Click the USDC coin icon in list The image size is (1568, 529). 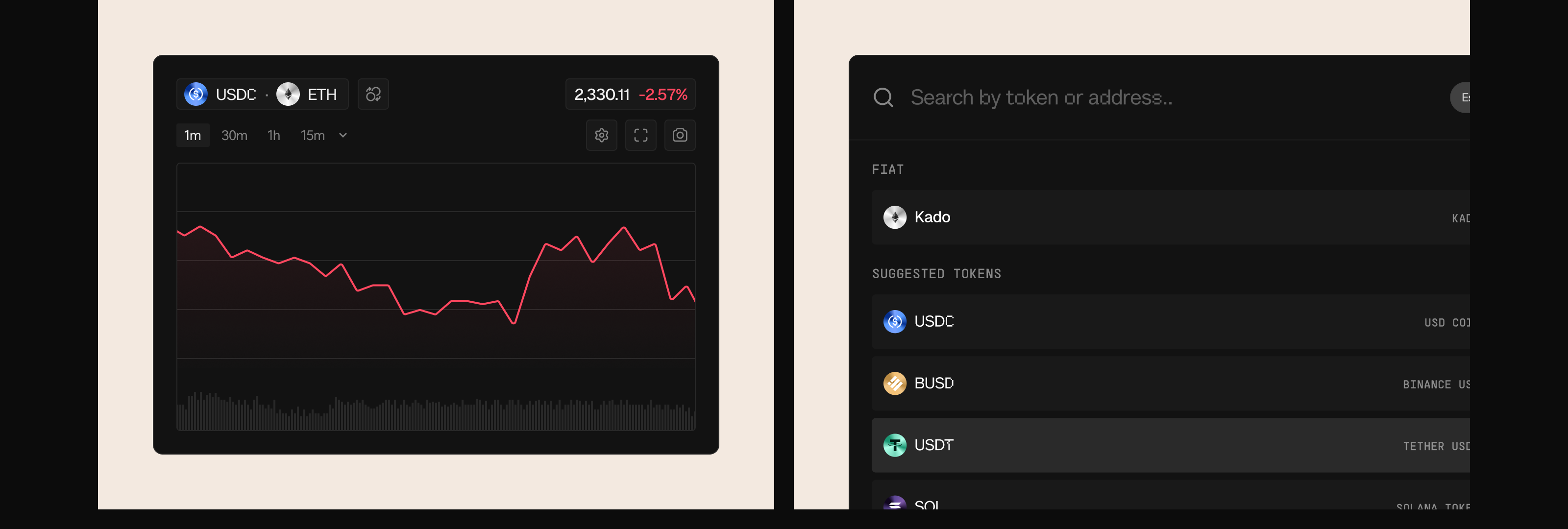tap(894, 321)
